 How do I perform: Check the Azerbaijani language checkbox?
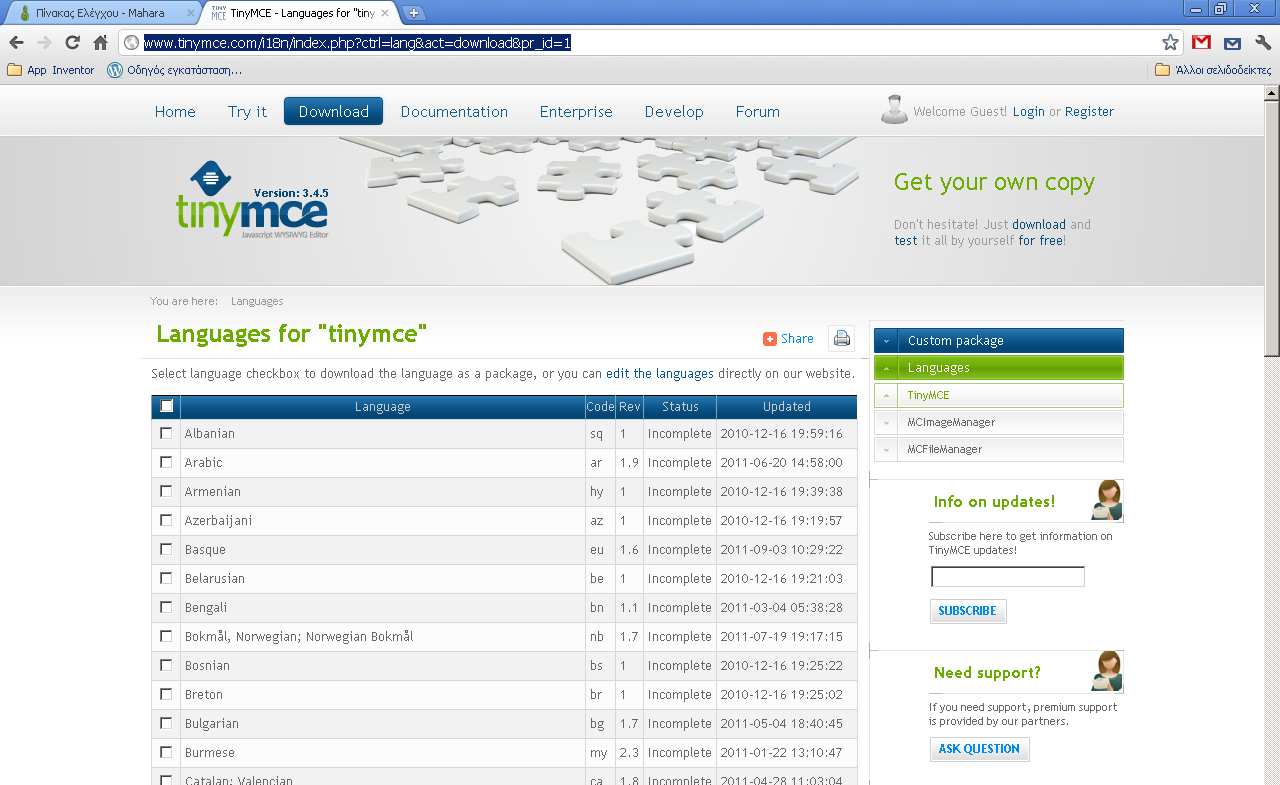[x=166, y=520]
